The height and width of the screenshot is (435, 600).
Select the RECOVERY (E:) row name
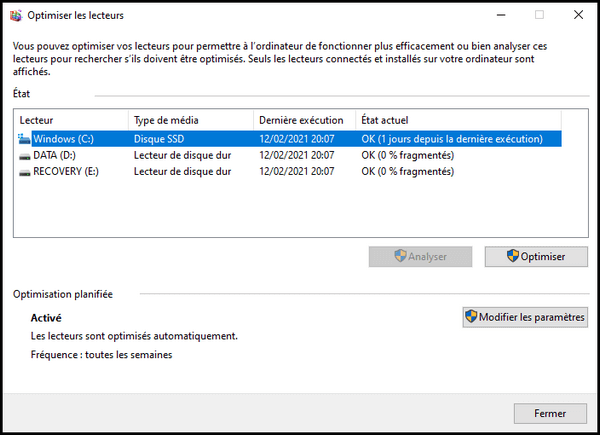66,171
